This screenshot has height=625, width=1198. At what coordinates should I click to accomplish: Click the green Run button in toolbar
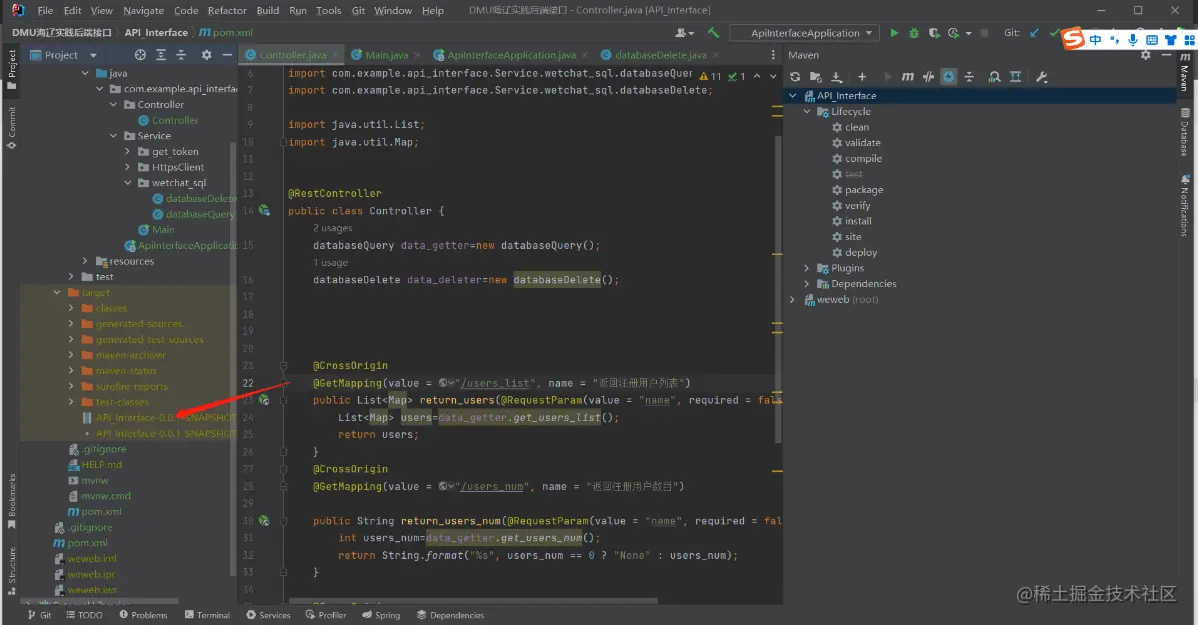pos(894,33)
